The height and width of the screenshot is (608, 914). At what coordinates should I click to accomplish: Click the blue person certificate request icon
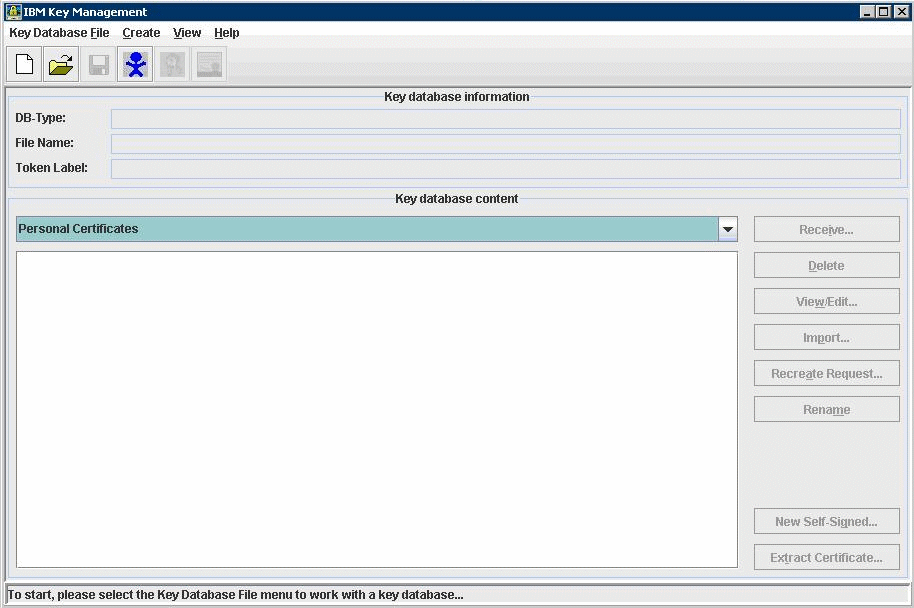tap(135, 64)
